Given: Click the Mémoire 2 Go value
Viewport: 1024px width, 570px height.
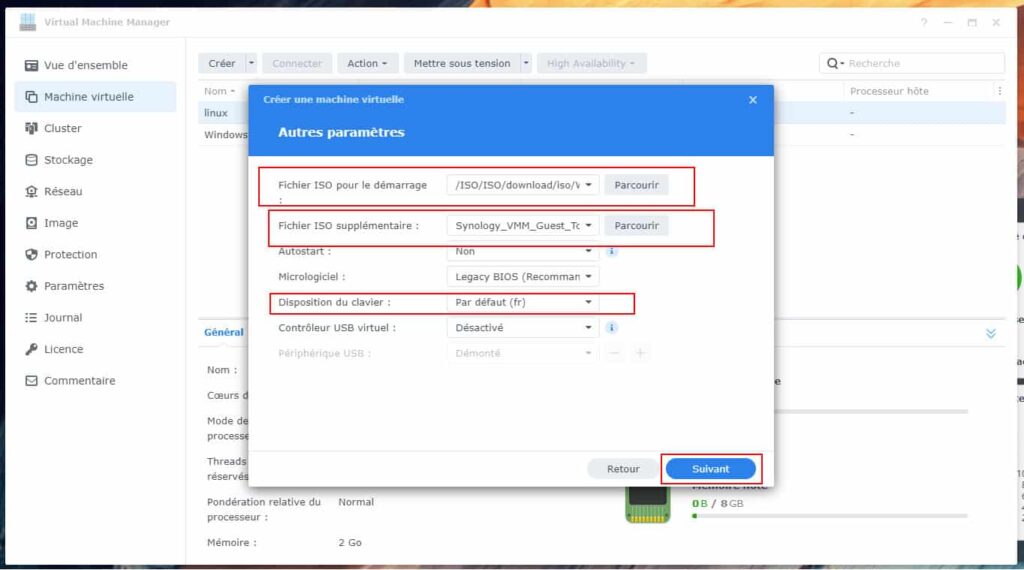Looking at the screenshot, I should click(350, 543).
